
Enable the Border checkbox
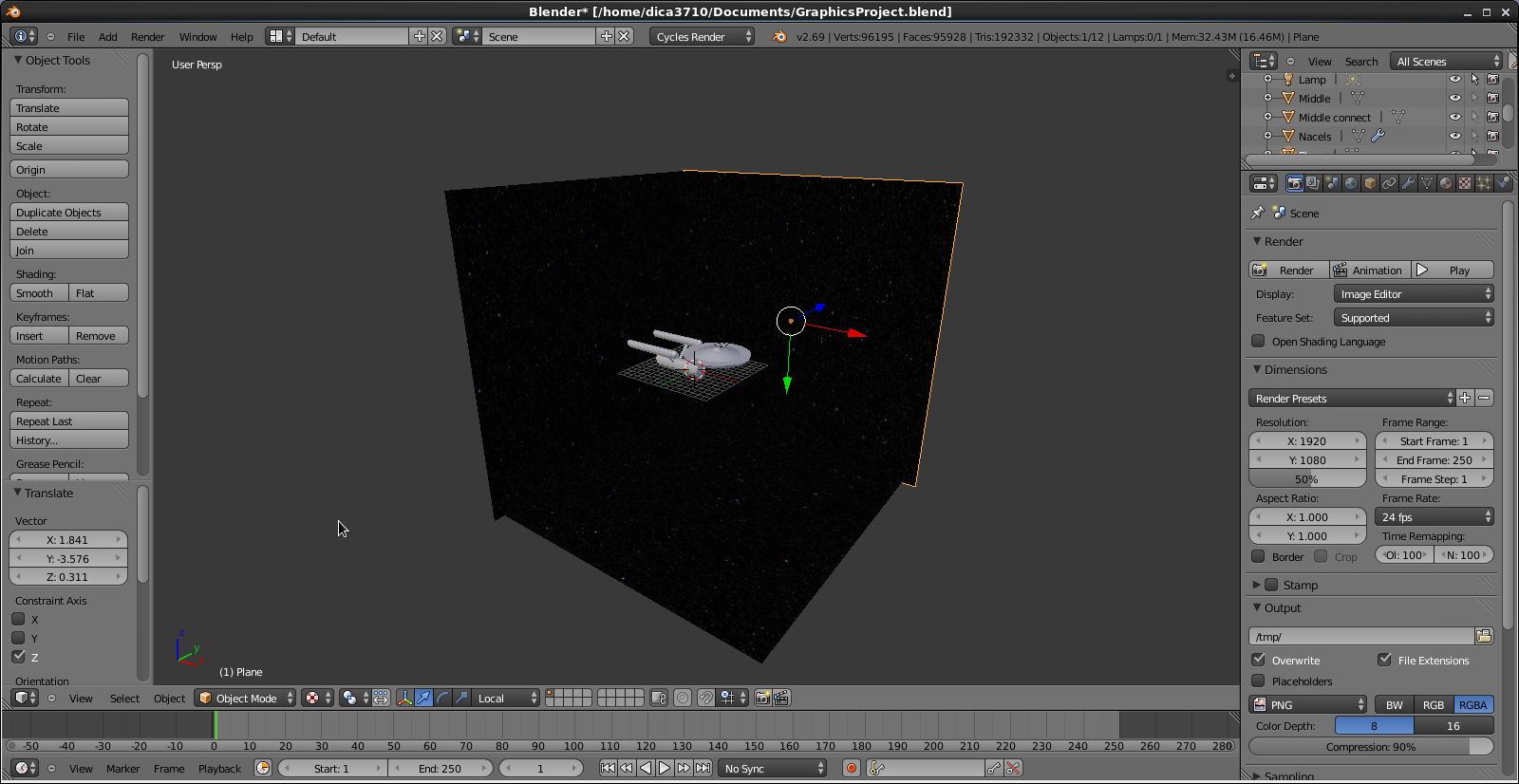click(1258, 556)
